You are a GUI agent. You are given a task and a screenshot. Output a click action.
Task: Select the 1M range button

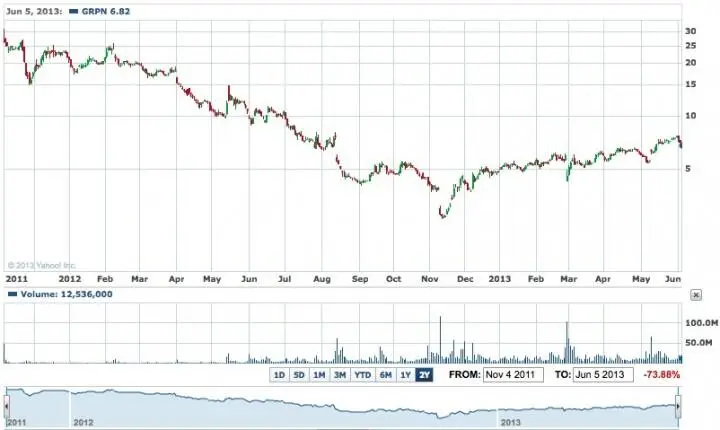[319, 375]
